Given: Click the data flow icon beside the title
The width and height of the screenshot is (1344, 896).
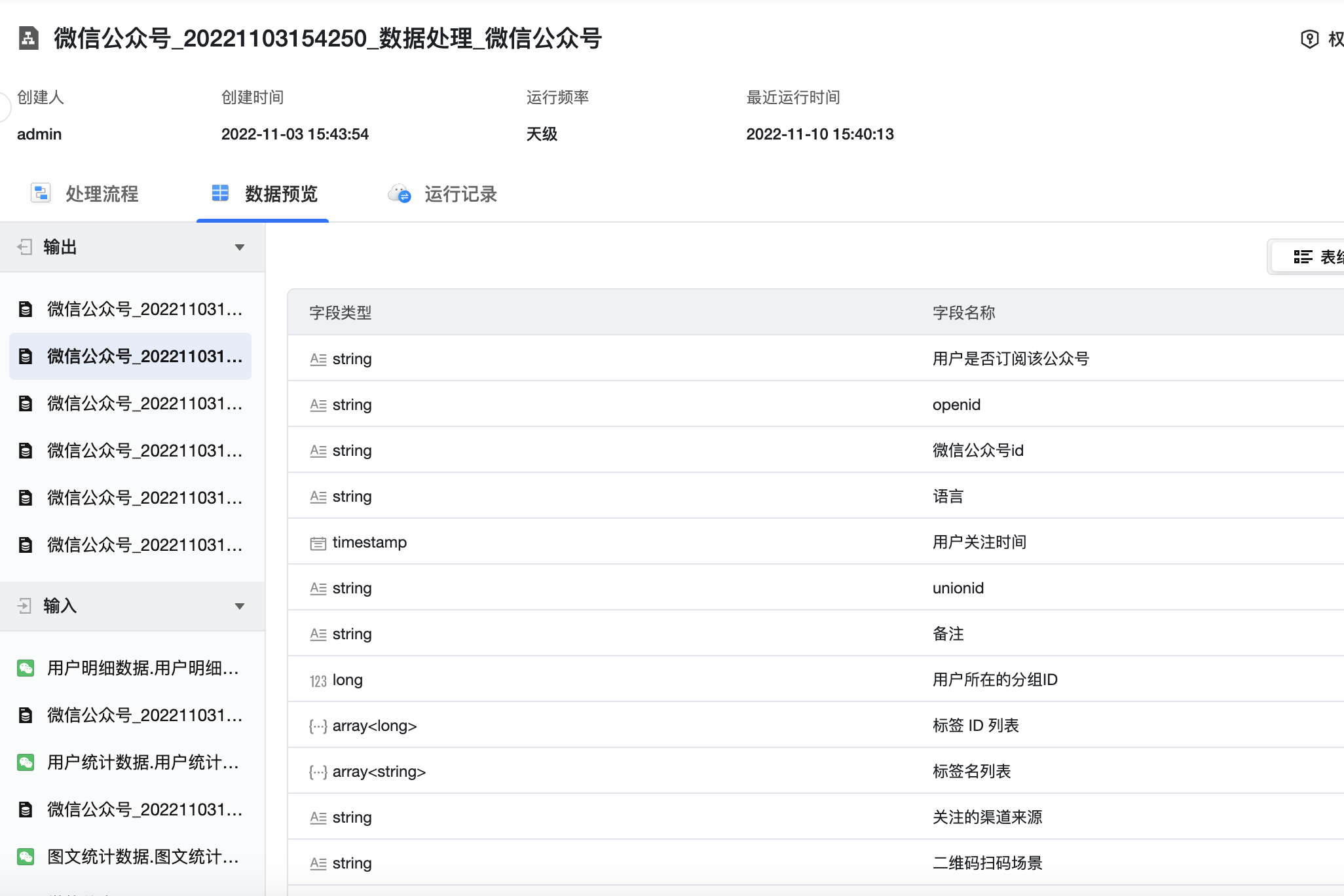Looking at the screenshot, I should click(28, 38).
